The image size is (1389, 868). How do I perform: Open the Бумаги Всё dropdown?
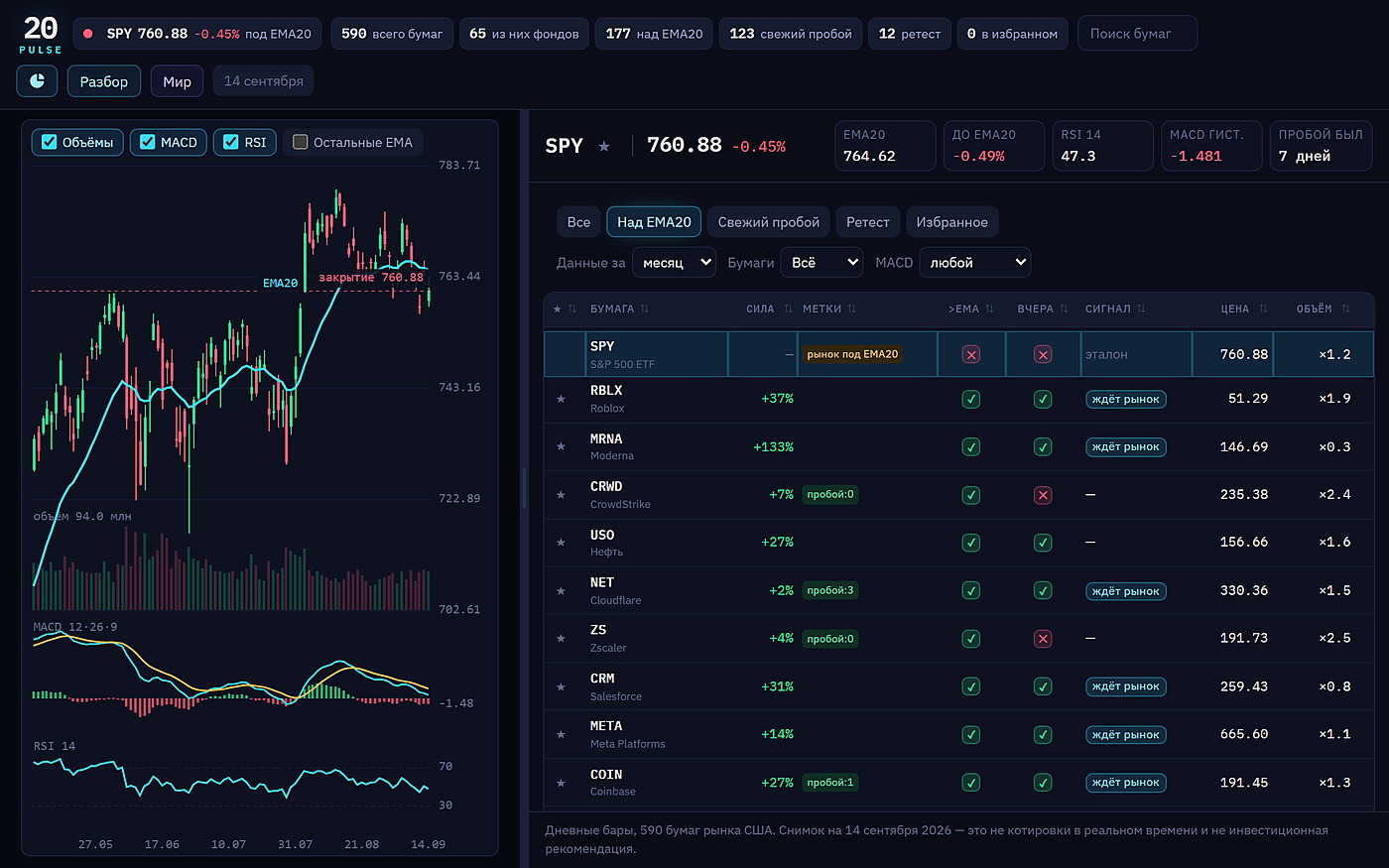coord(821,262)
